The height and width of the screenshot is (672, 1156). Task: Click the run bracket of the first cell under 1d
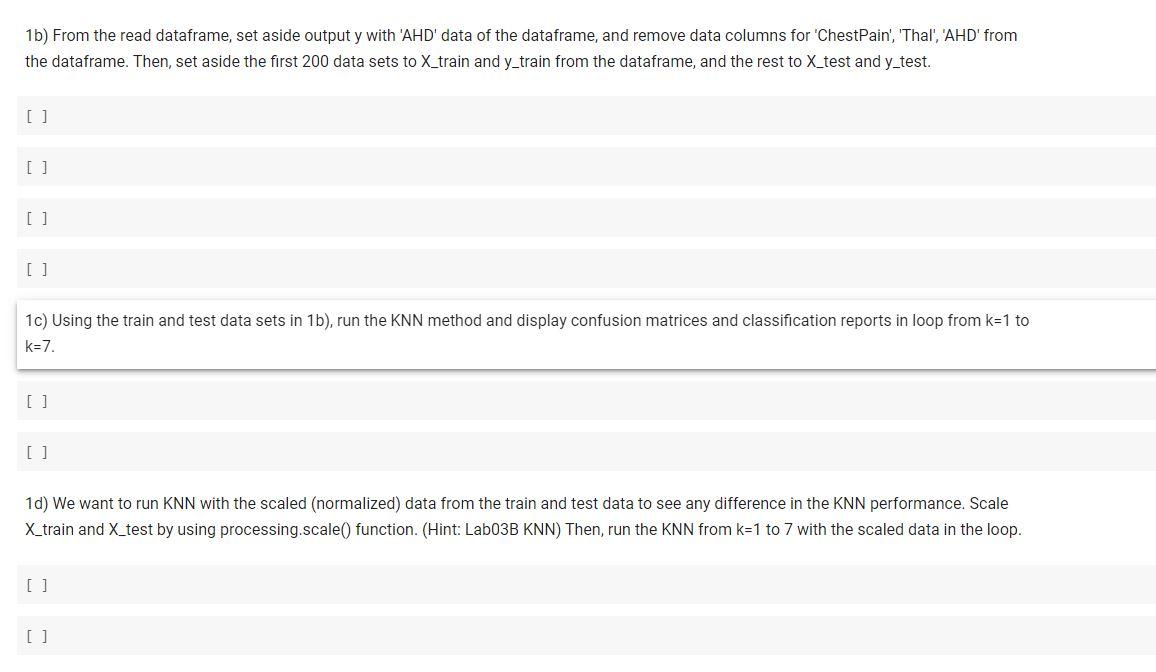click(36, 585)
